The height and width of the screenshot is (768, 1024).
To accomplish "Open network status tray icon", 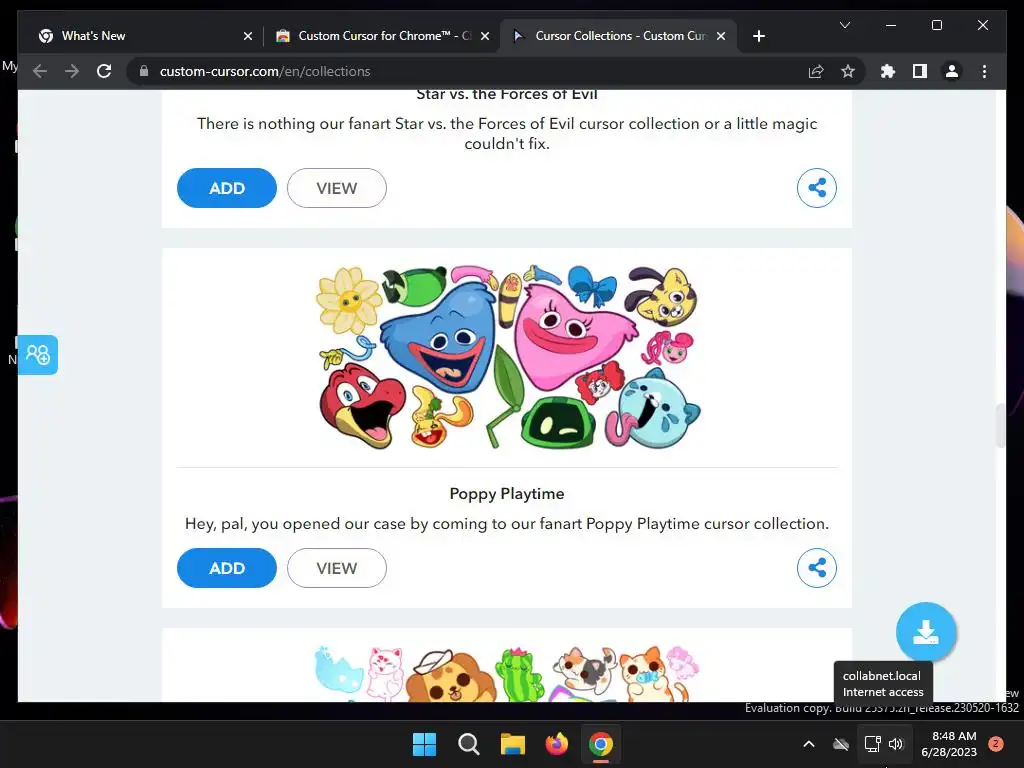I will [872, 744].
